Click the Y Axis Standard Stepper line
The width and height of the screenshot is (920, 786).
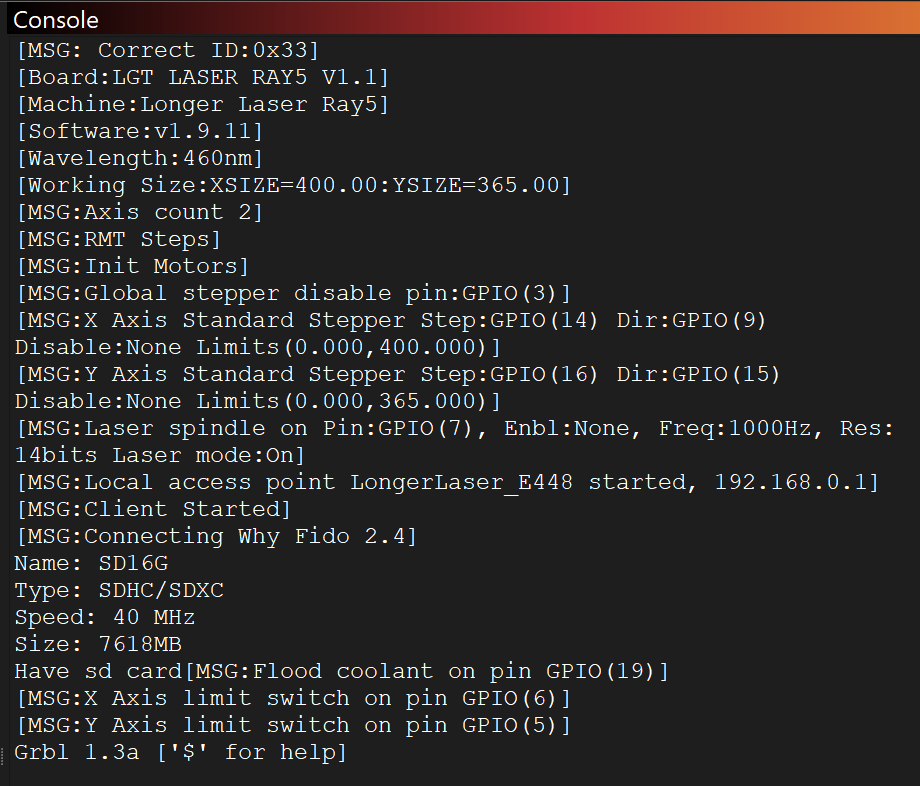[x=397, y=374]
